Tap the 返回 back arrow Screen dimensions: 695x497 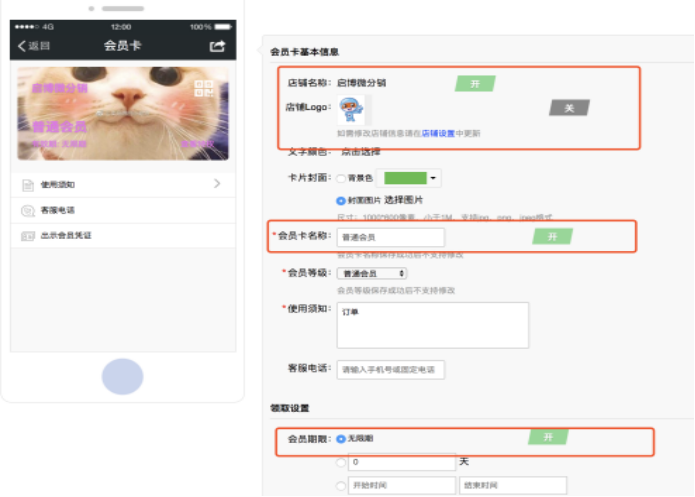[x=33, y=46]
